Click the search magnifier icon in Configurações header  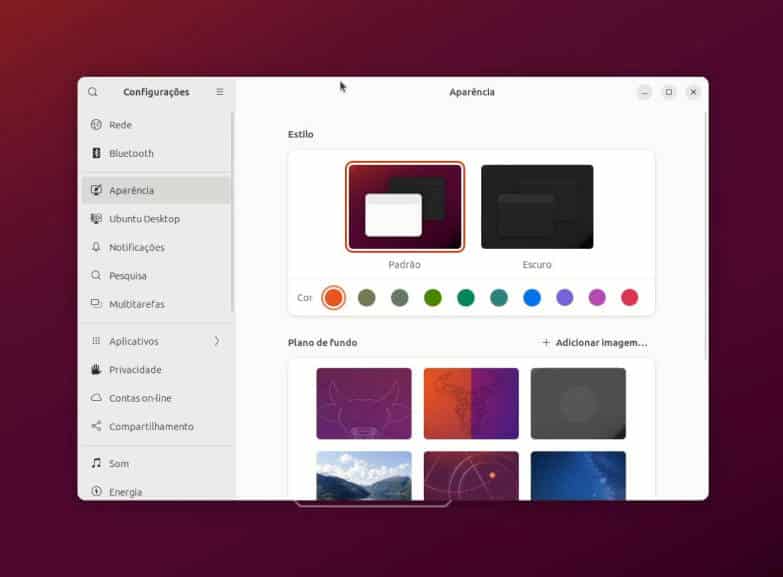[x=93, y=92]
